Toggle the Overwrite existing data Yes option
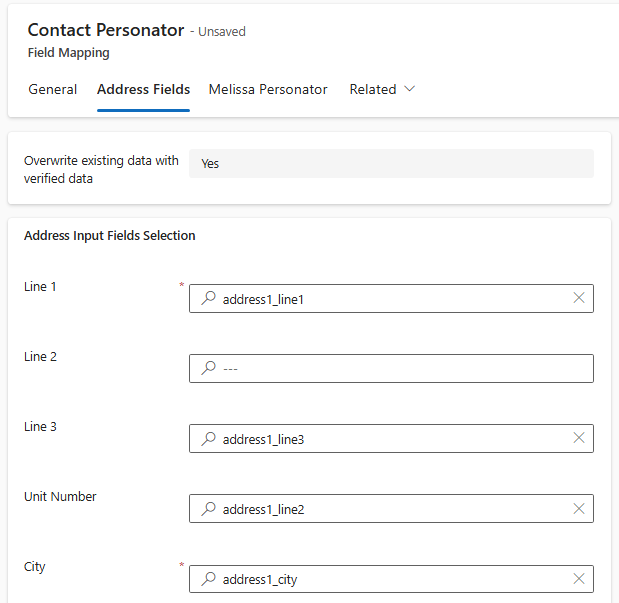This screenshot has height=603, width=619. click(390, 163)
